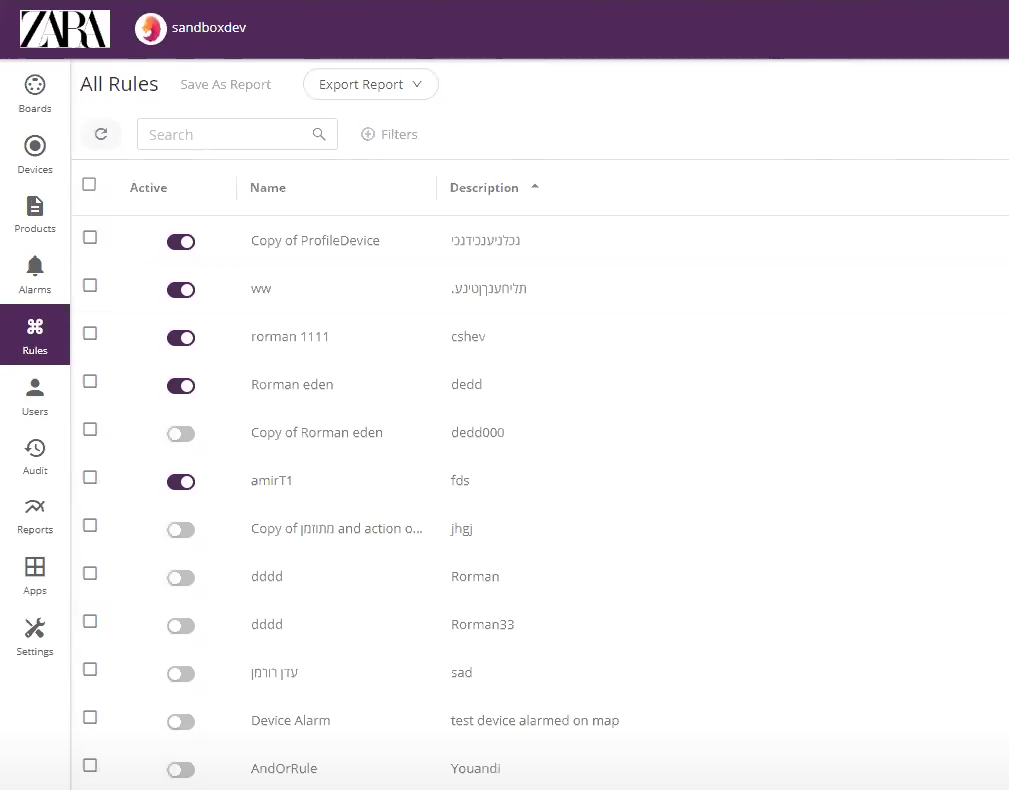Open the Users section

[34, 394]
